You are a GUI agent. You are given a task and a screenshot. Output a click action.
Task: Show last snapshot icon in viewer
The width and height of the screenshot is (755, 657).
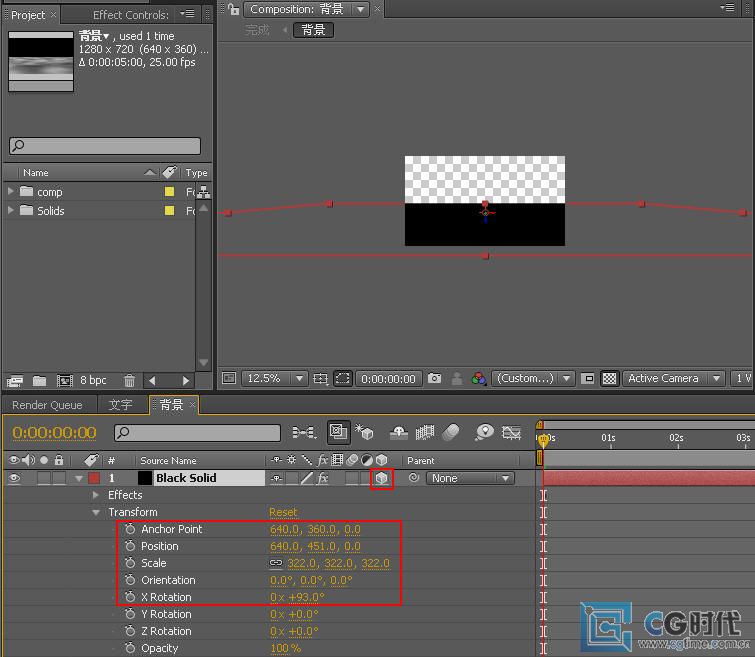click(457, 379)
